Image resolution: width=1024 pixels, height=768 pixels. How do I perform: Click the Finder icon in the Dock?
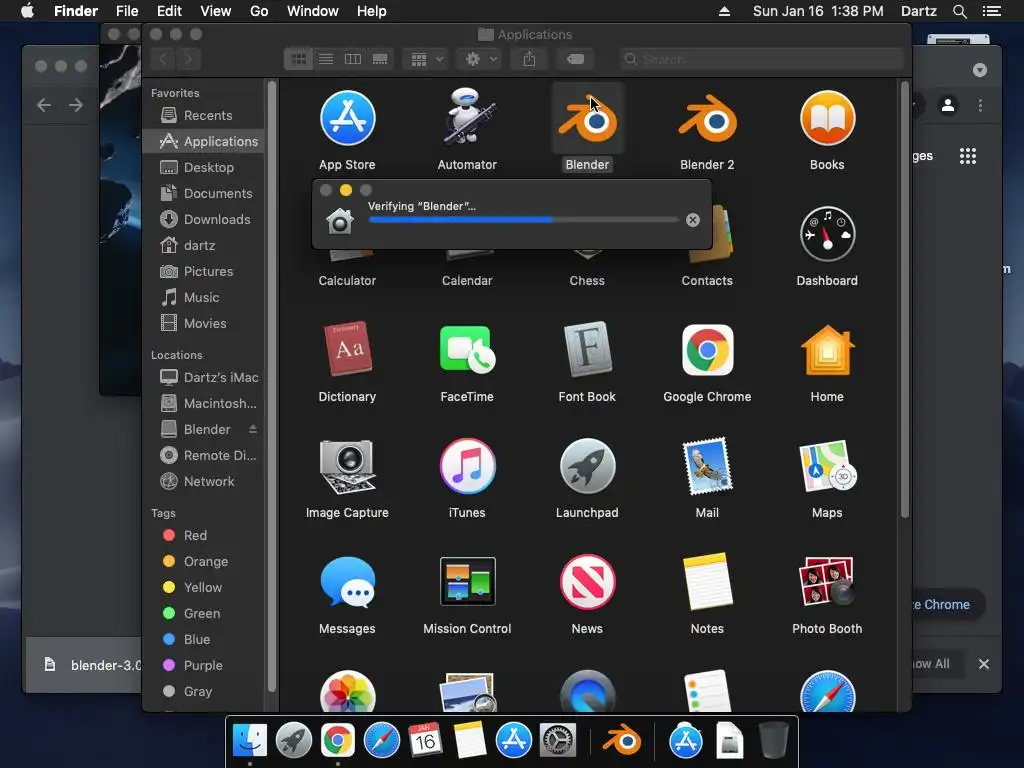point(250,740)
